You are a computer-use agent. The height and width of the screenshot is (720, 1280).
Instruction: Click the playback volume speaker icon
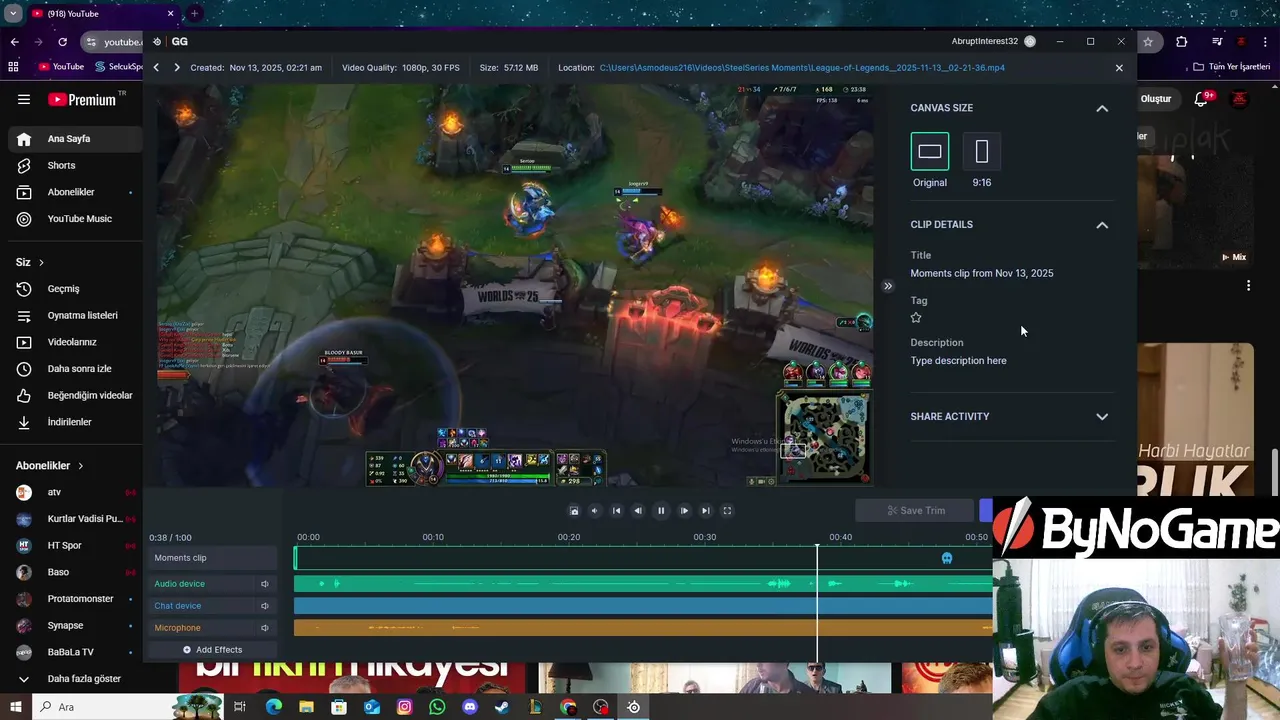tap(594, 511)
